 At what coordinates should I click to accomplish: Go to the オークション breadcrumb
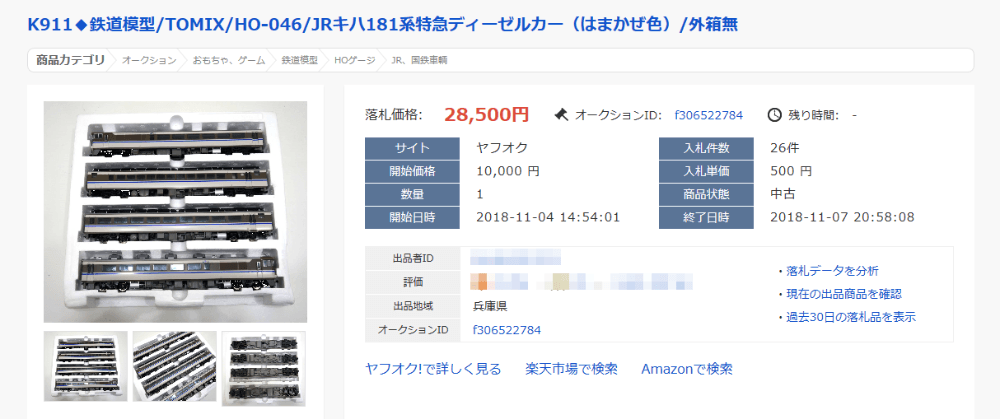[x=150, y=60]
